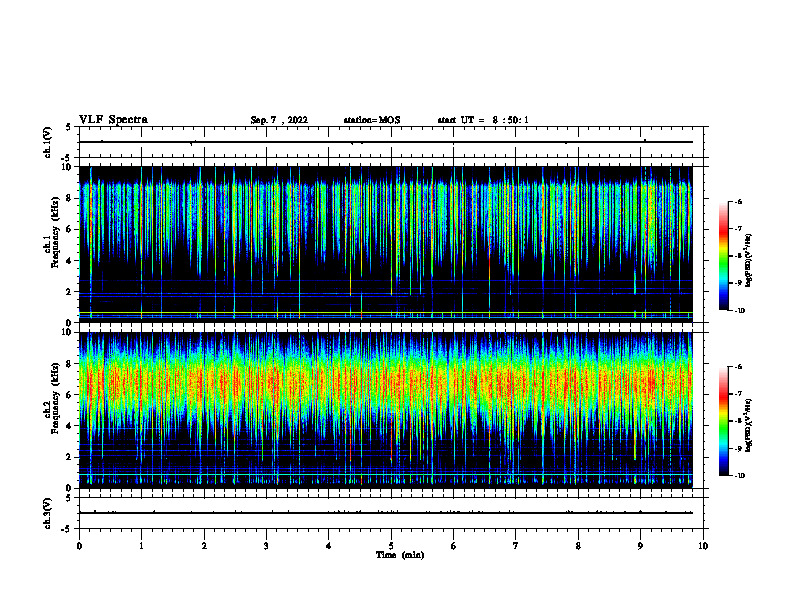Click the "3" tick on the time axis
Image resolution: width=792 pixels, height=612 pixels.
[x=266, y=546]
